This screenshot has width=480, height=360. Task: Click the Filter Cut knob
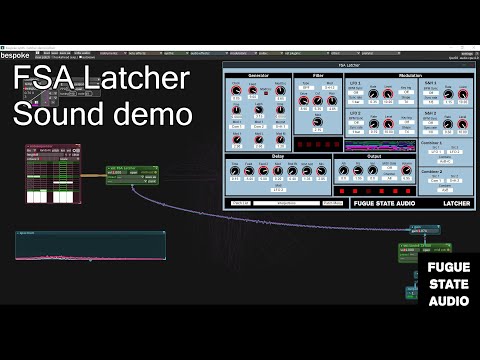318,101
